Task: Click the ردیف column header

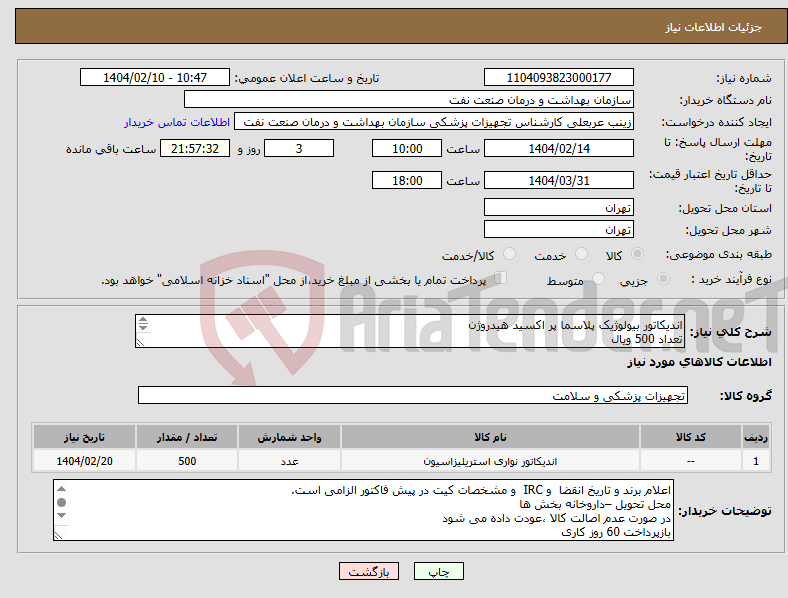Action: (x=756, y=437)
